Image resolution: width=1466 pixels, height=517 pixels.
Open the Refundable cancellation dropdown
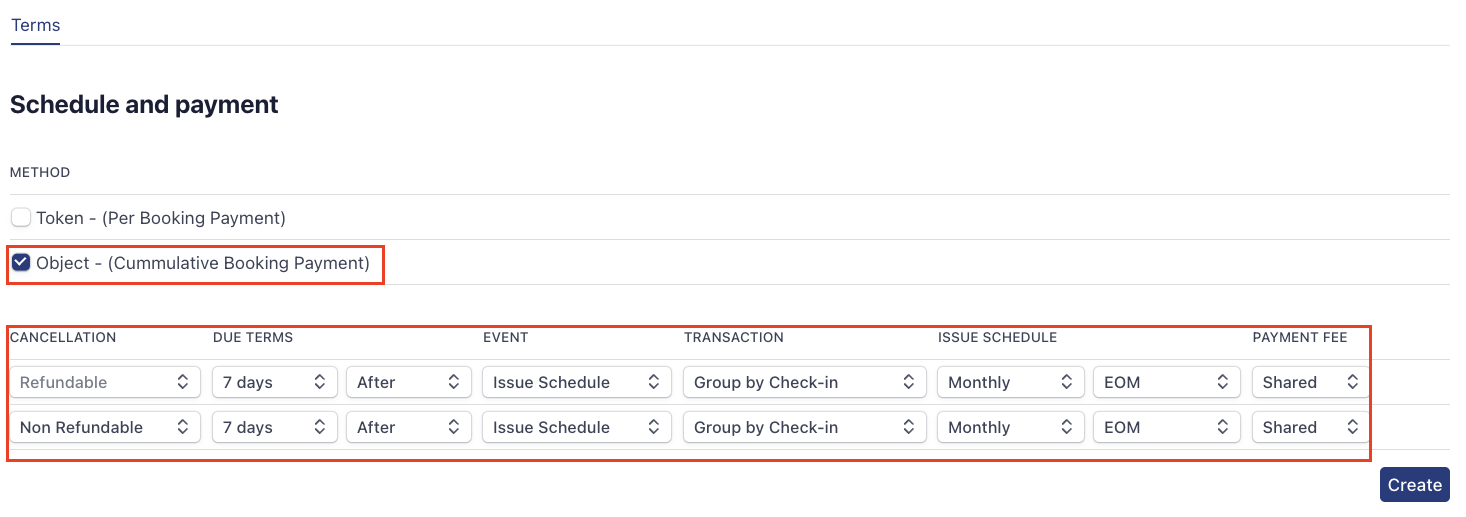point(104,382)
